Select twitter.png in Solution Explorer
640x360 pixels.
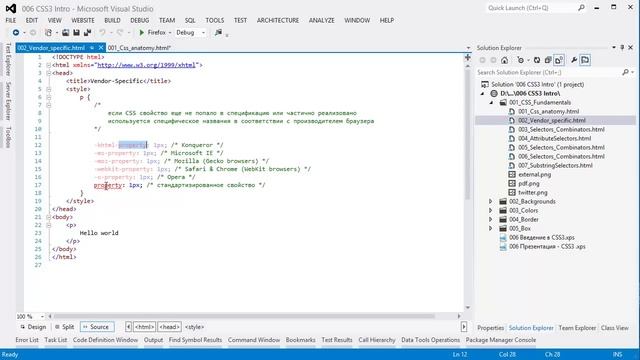pos(533,192)
